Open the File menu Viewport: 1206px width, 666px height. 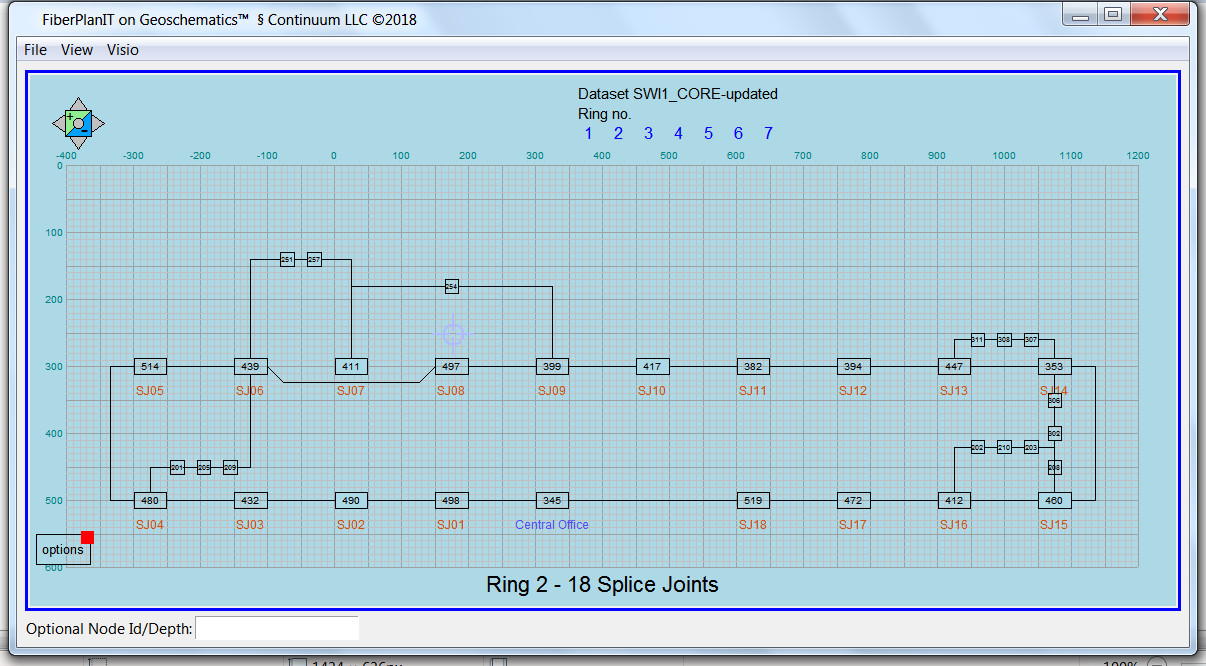click(35, 50)
